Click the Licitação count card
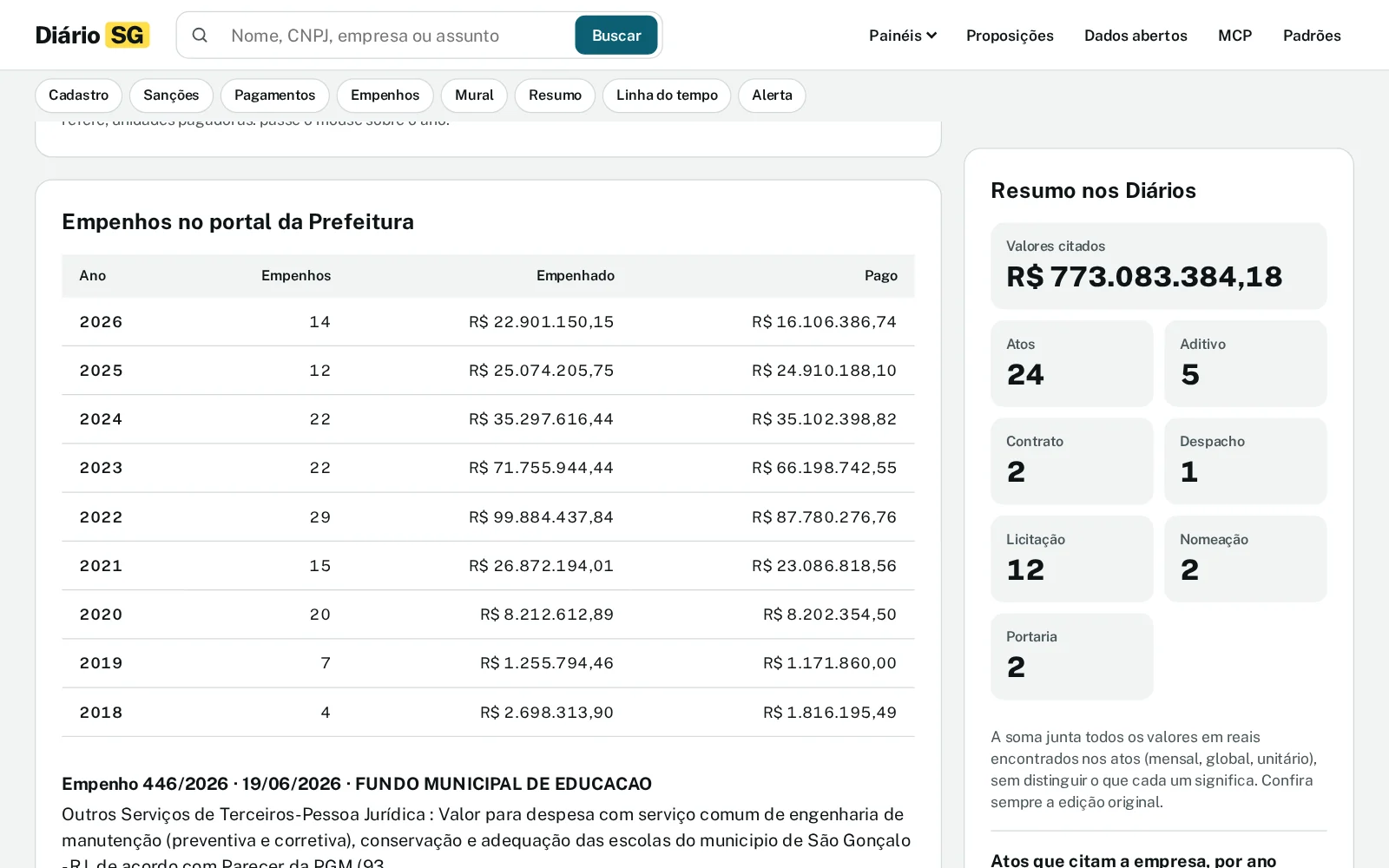1389x868 pixels. pyautogui.click(x=1072, y=559)
